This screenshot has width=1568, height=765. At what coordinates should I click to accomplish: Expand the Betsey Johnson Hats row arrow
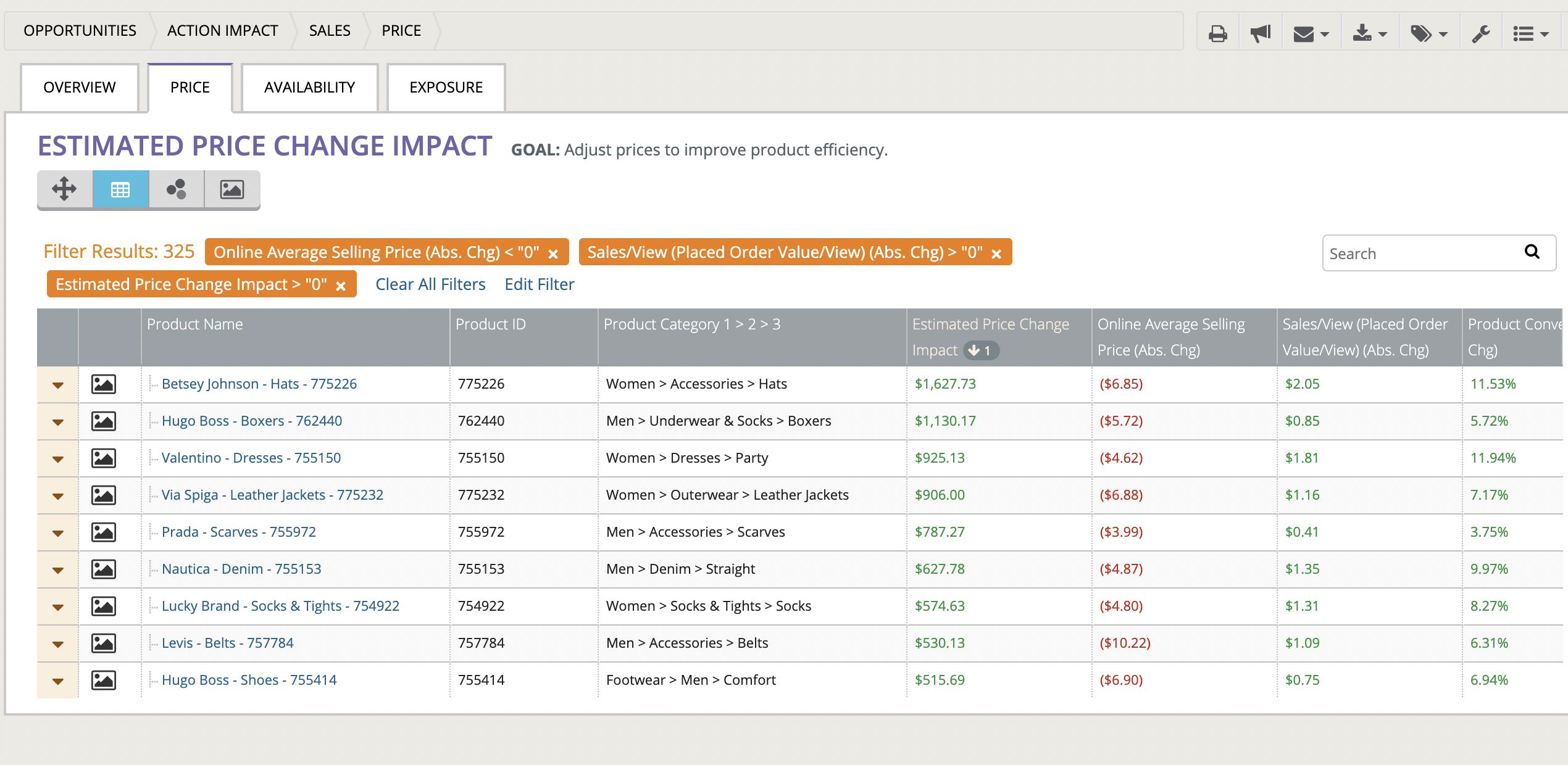tap(58, 385)
